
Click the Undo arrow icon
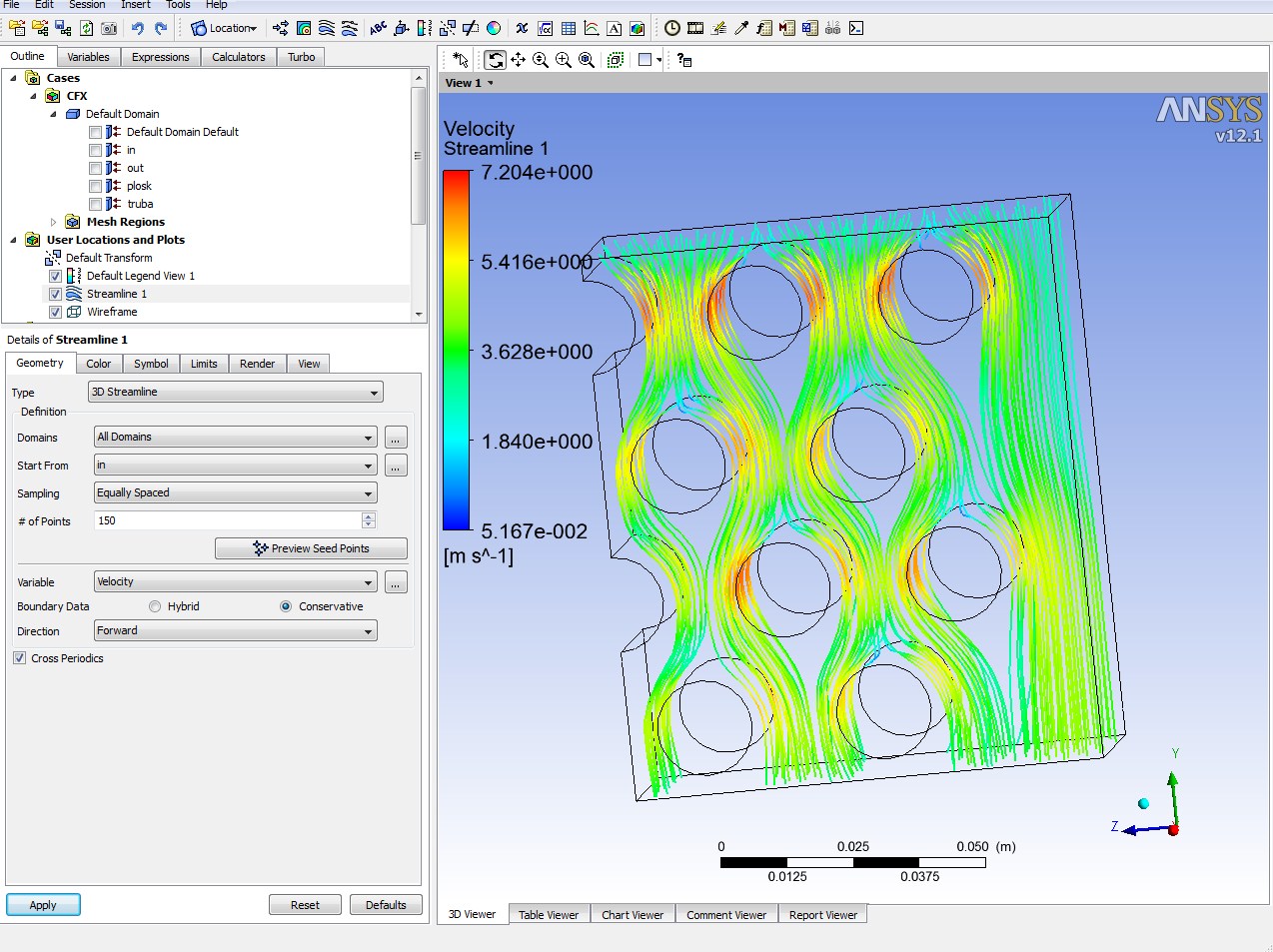(138, 28)
